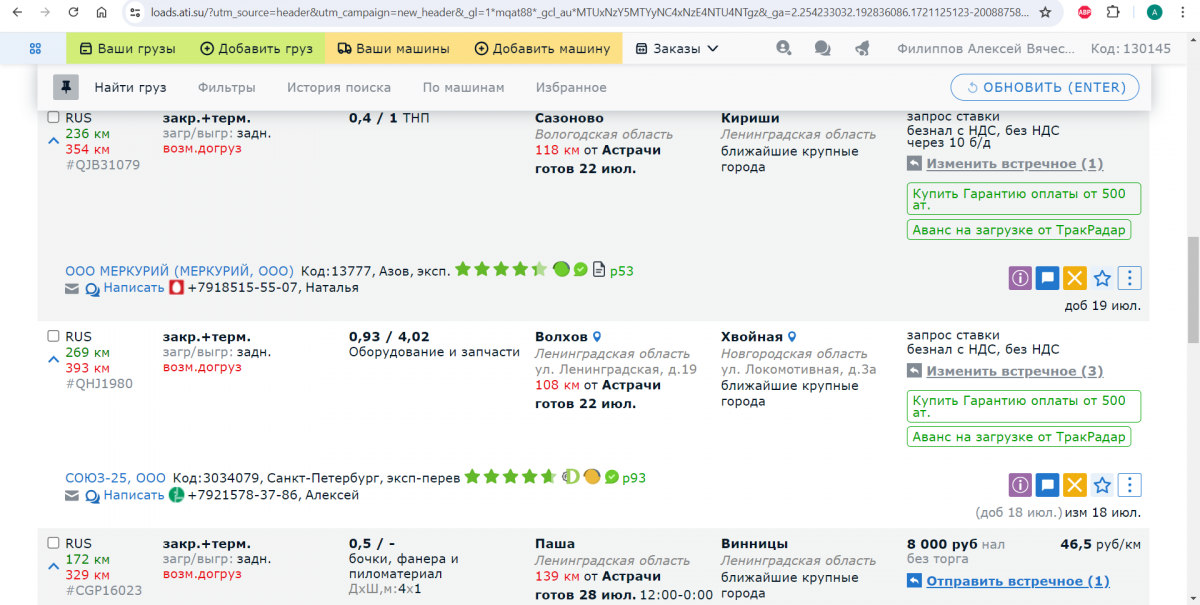This screenshot has height=605, width=1200.
Task: Expand the Заказы dropdown menu
Action: (677, 48)
